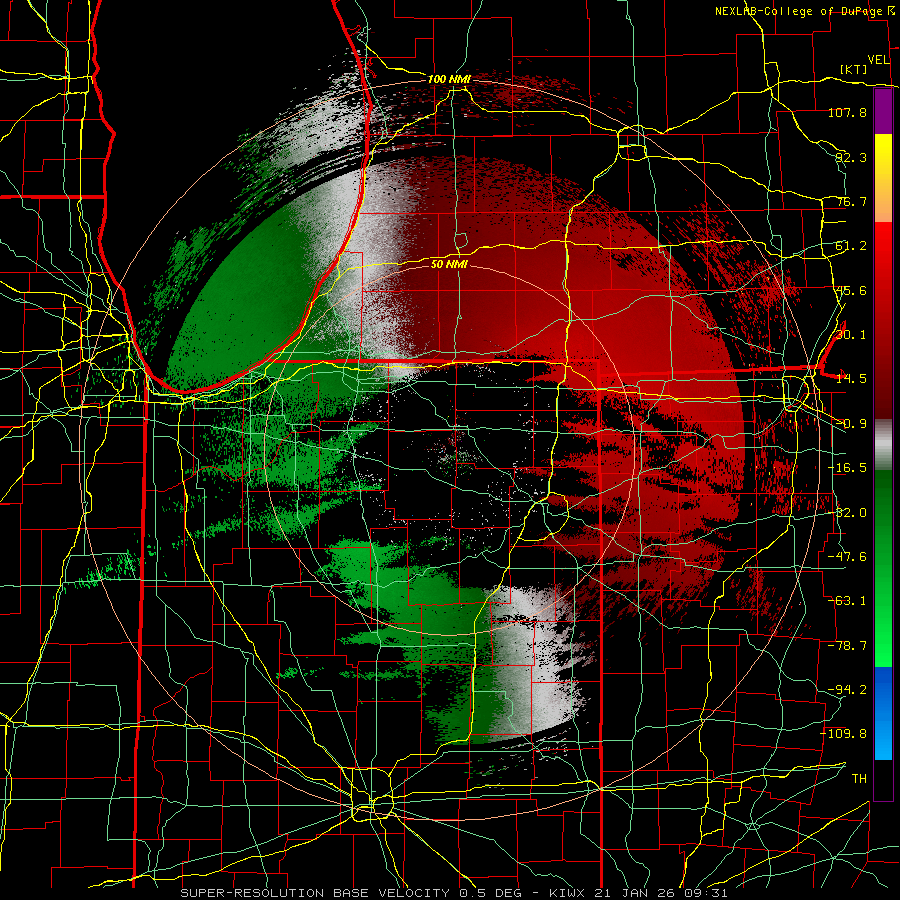
Task: Click the blue segment of the velocity color bar
Action: point(883,713)
